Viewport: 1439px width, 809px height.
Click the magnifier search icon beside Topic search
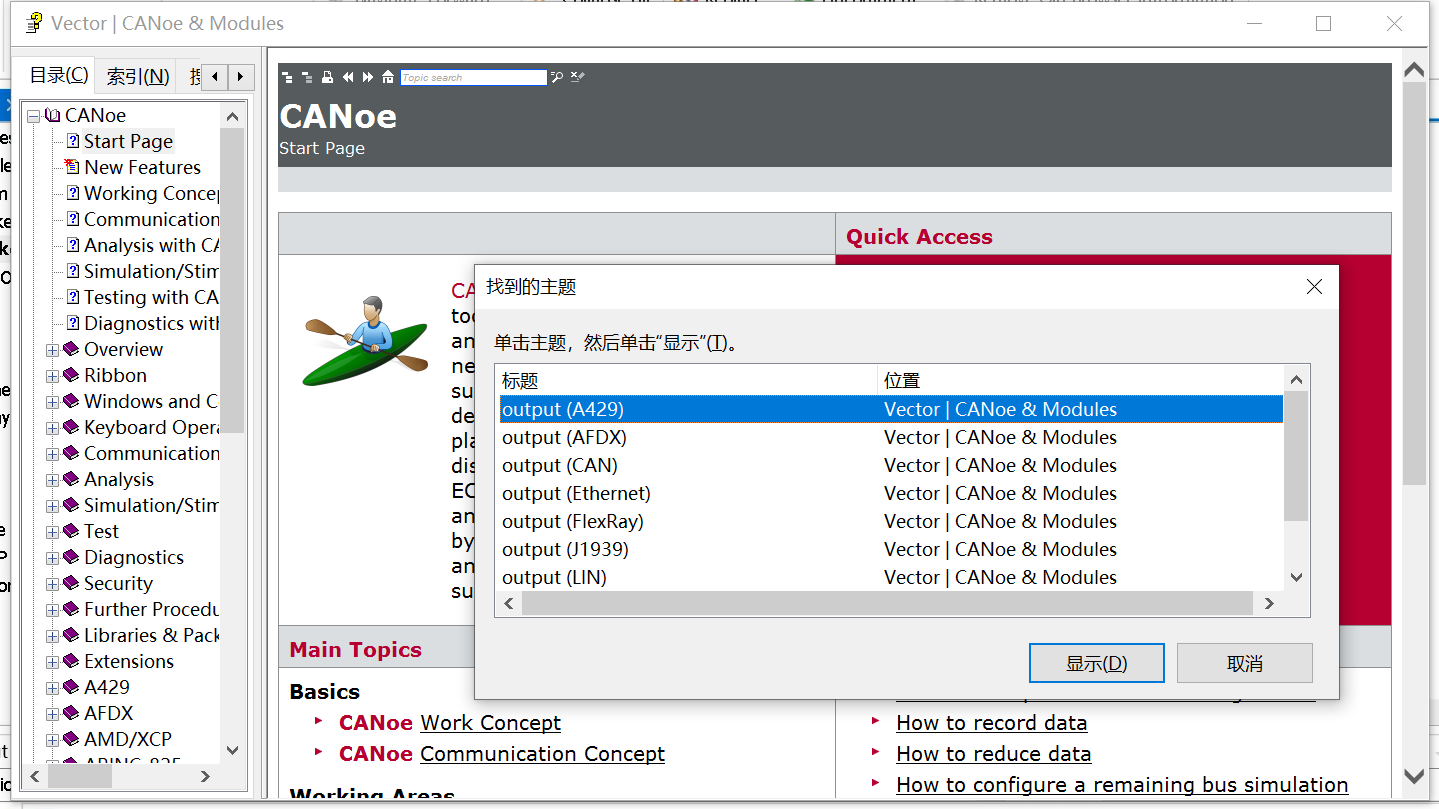pos(557,77)
